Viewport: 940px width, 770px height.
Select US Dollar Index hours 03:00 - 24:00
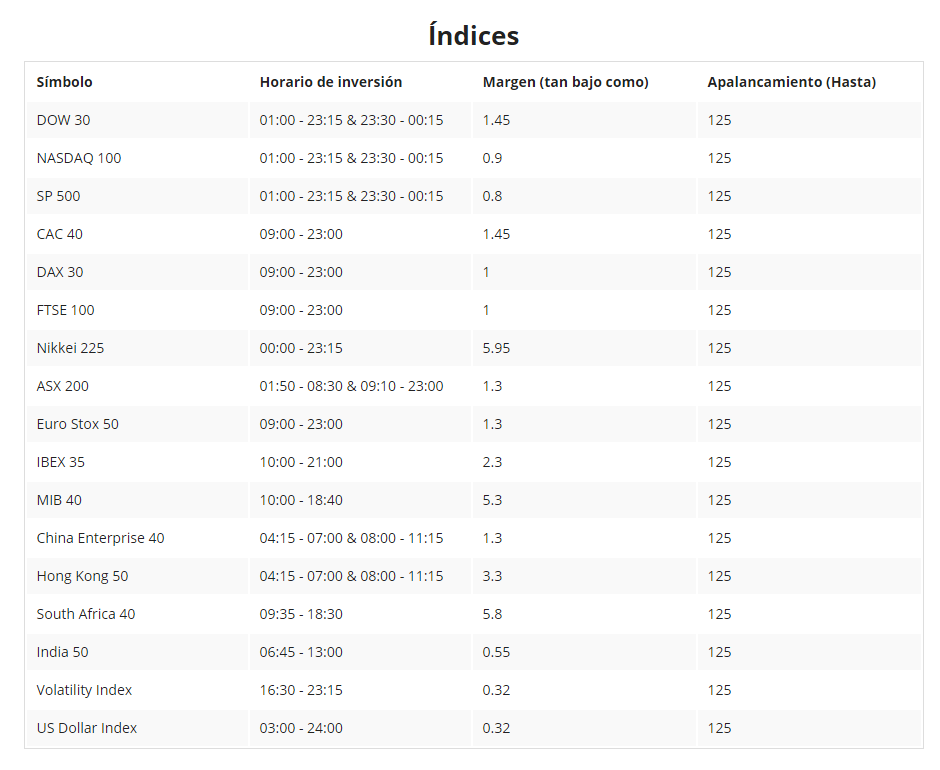pos(301,728)
